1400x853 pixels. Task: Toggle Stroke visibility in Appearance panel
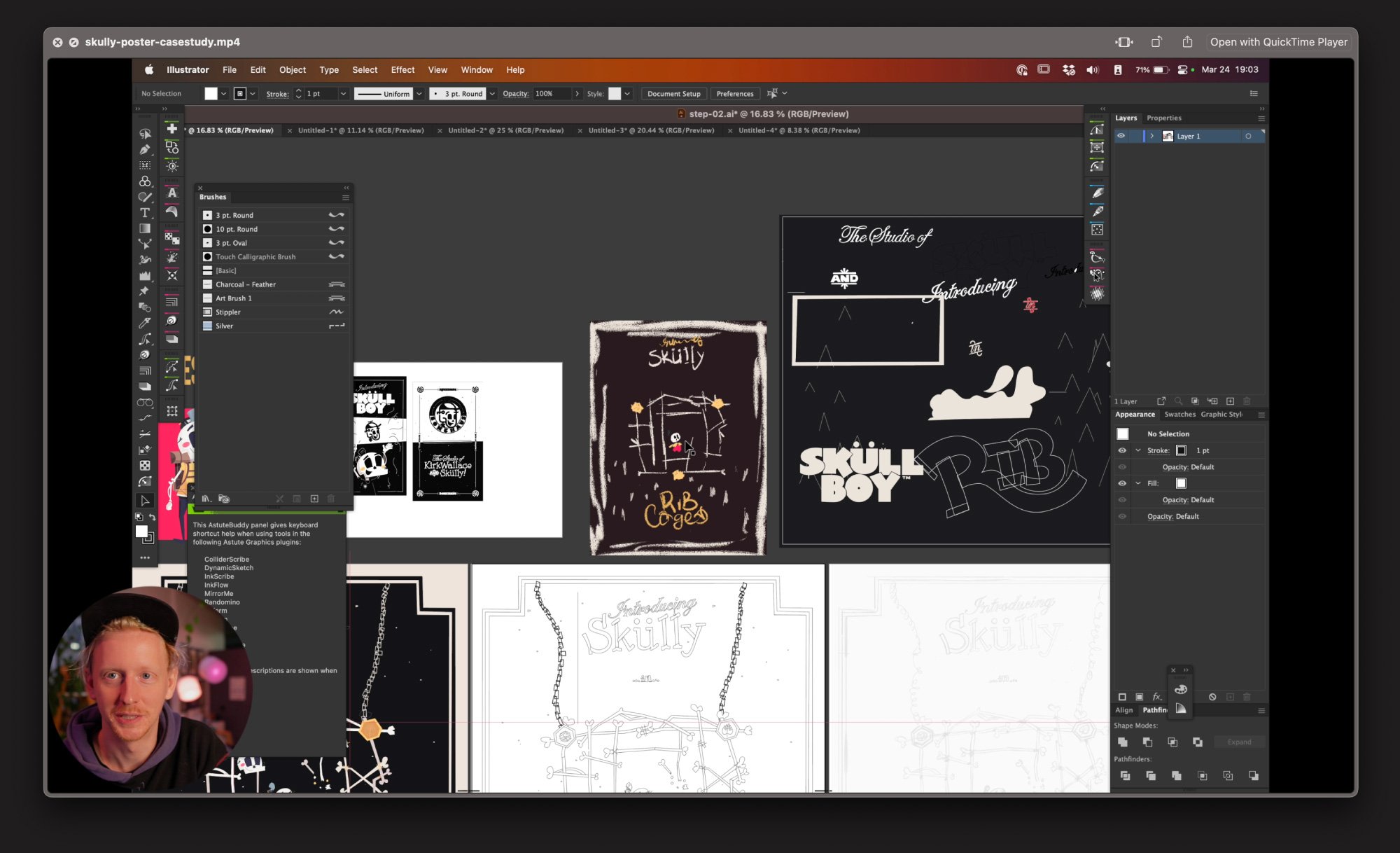pos(1122,450)
